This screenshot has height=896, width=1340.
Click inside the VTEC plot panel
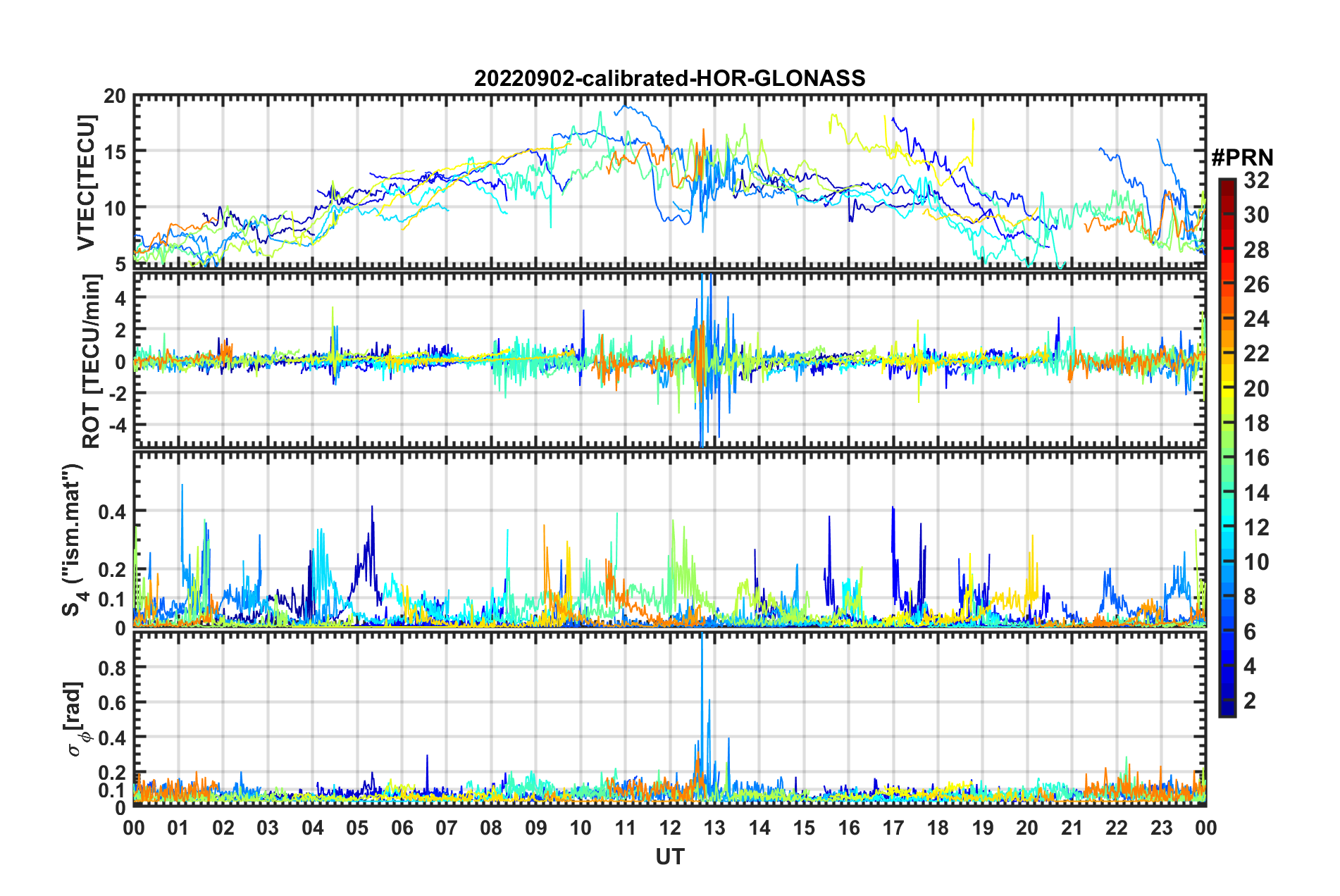click(669, 182)
